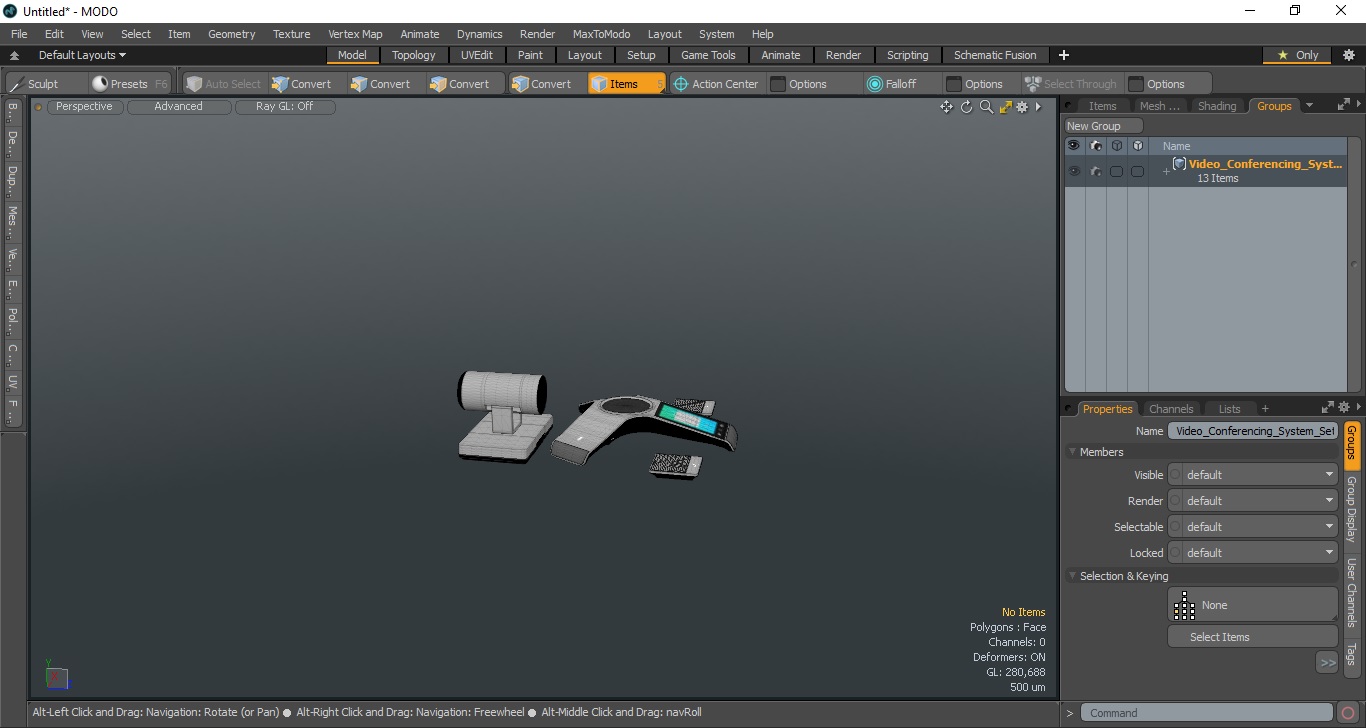1366x728 pixels.
Task: Expand the Video_Conferencing_System group with plus
Action: (x=1165, y=171)
